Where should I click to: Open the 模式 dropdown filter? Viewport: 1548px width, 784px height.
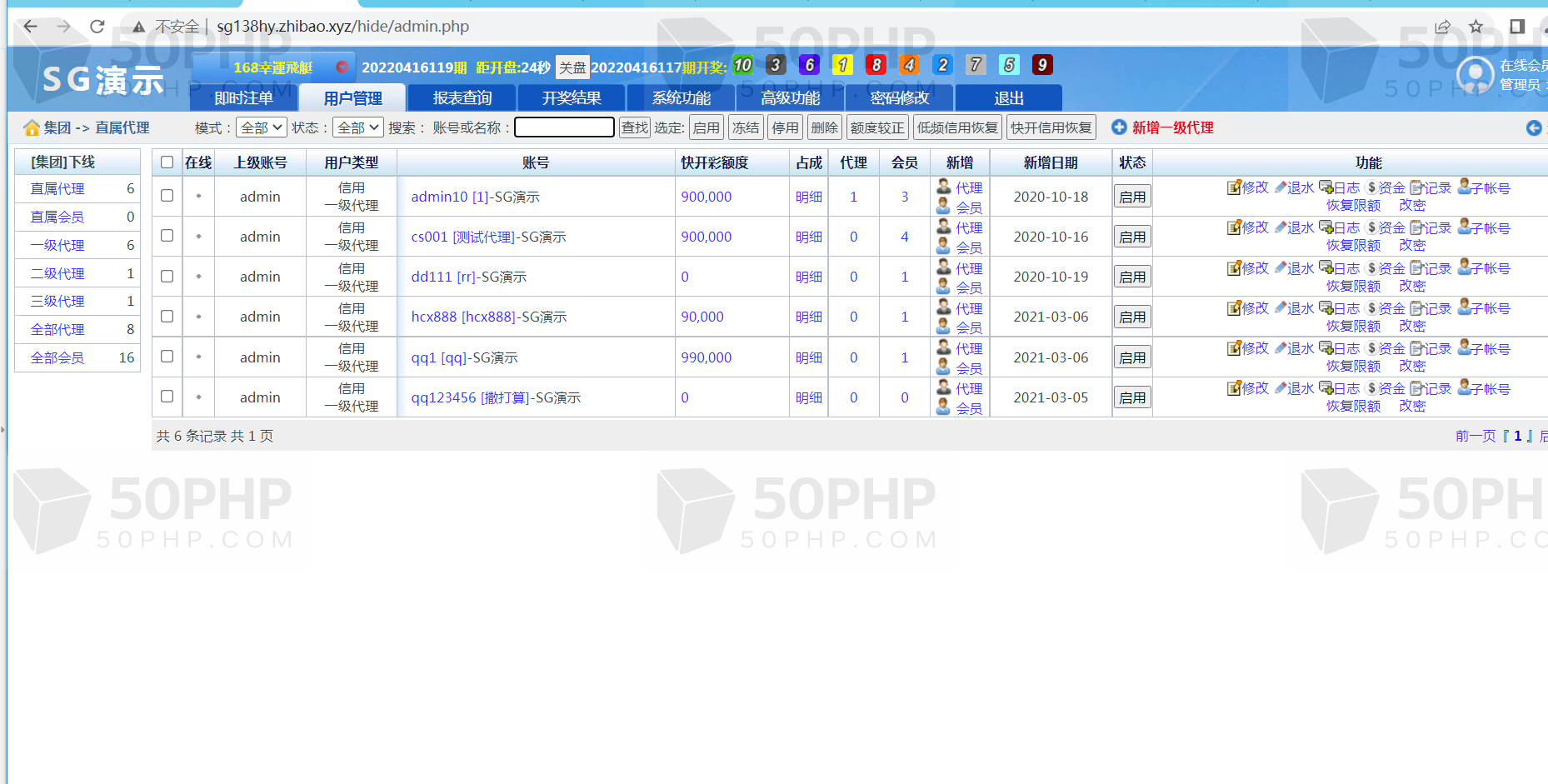point(262,127)
